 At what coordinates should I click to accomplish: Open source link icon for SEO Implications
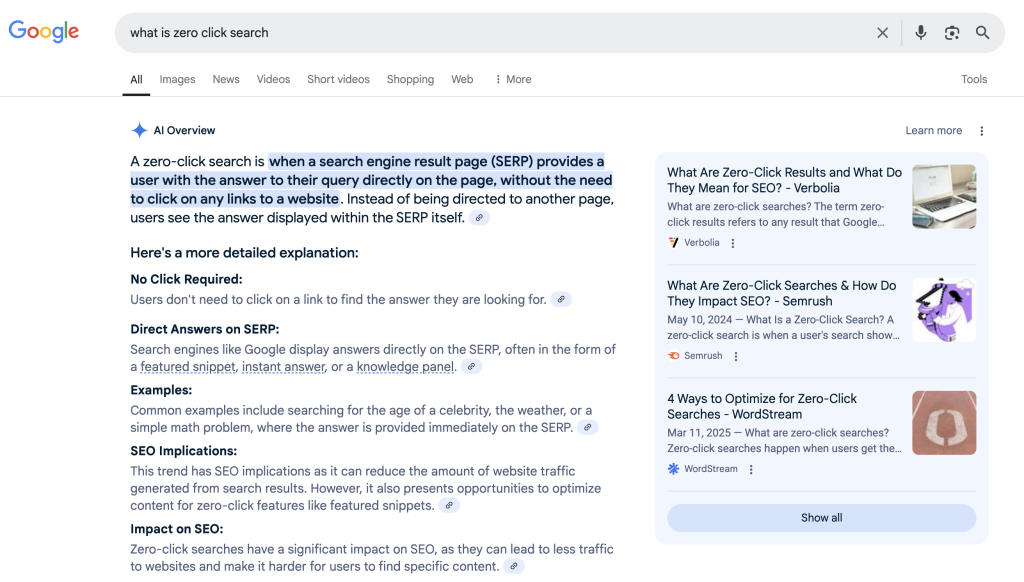pos(449,506)
